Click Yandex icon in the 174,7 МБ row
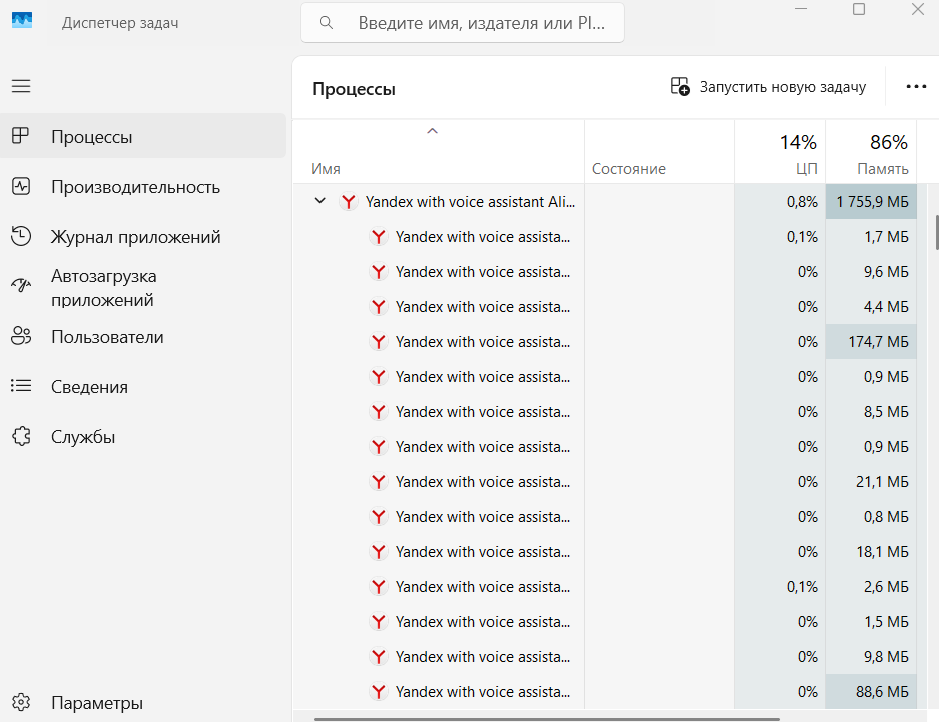This screenshot has width=939, height=722. [x=378, y=342]
